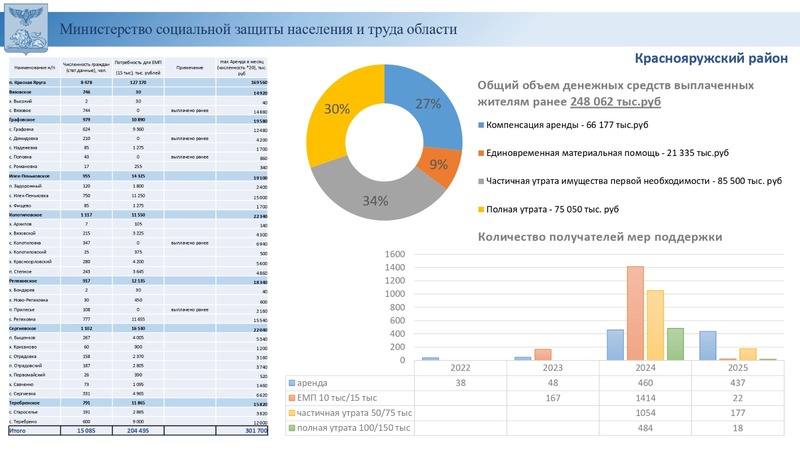
Task: Click the yellow bar for 2025
Action: 748,354
